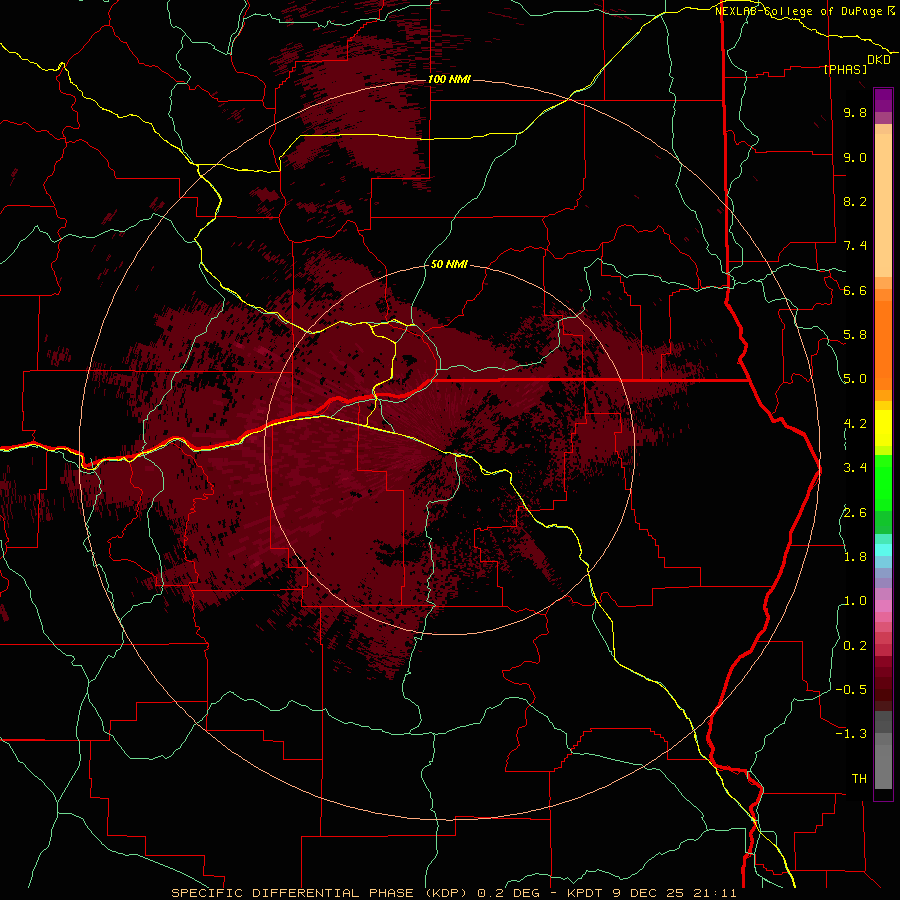This screenshot has width=900, height=900.
Task: Select the -0.5 value on the color scale
Action: [851, 690]
